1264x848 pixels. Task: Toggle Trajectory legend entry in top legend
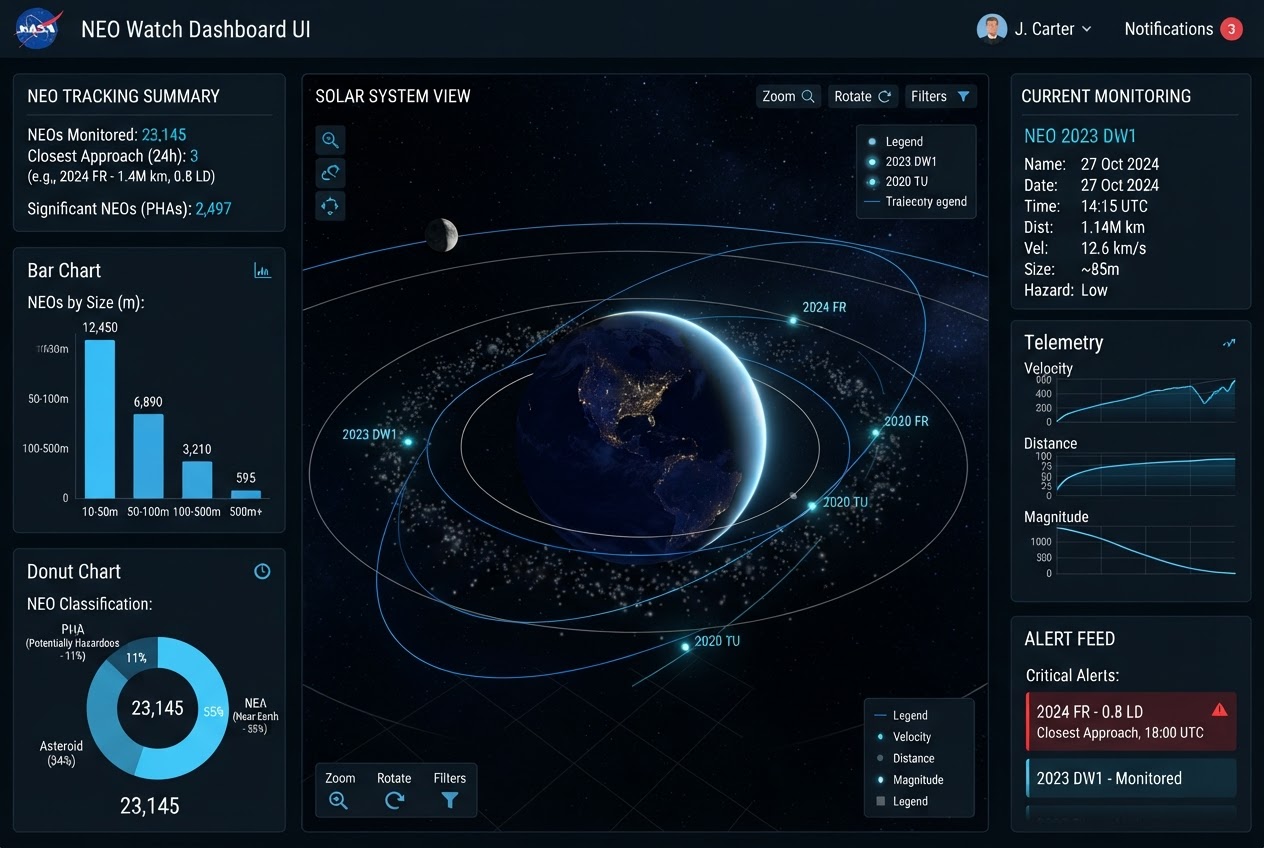pos(914,201)
